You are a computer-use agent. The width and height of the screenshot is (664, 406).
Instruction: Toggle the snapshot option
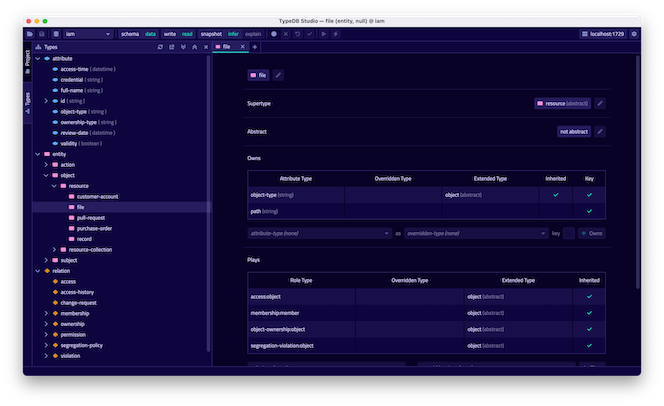coord(211,34)
